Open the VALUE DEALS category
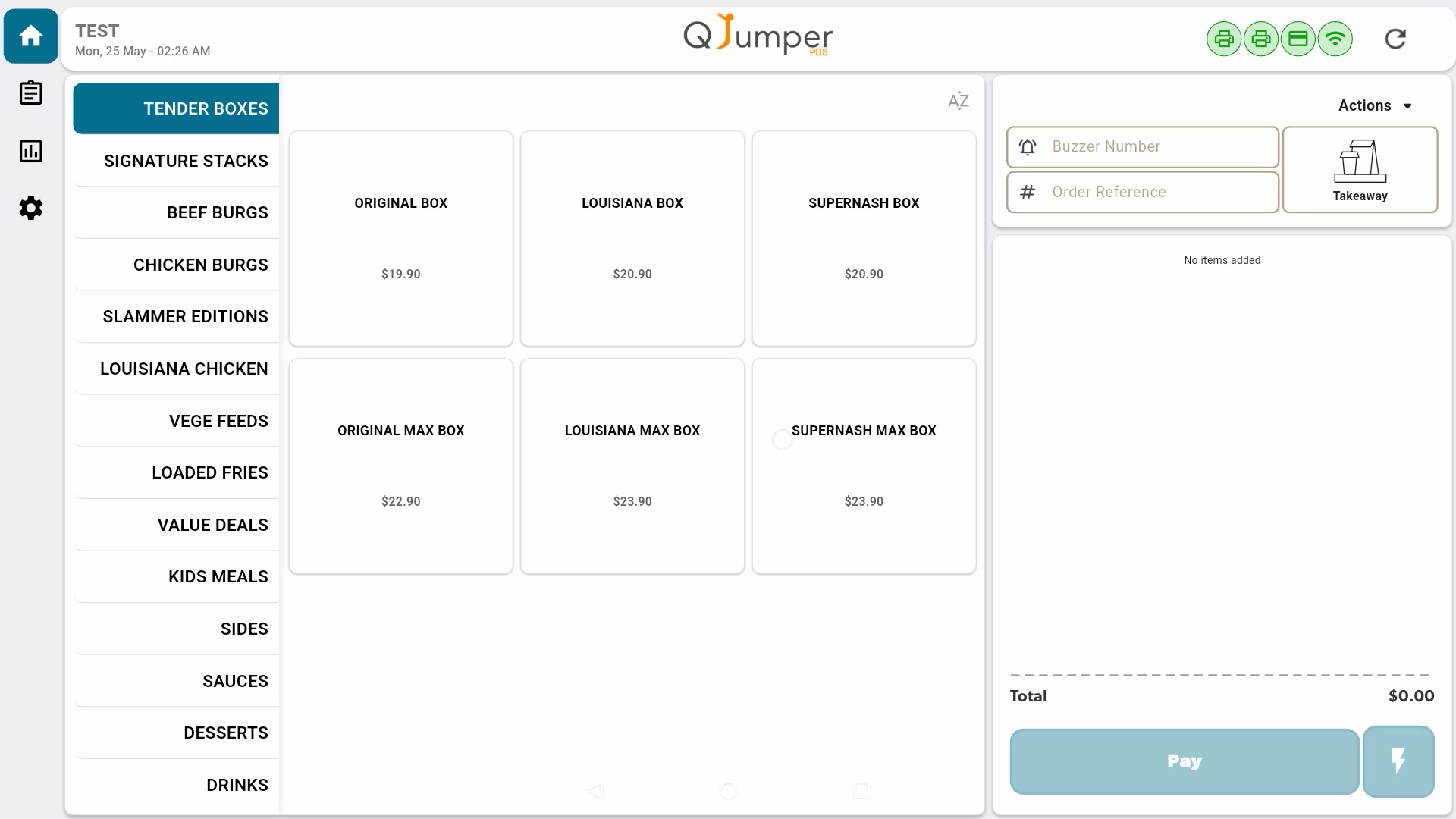The height and width of the screenshot is (819, 1456). click(176, 525)
